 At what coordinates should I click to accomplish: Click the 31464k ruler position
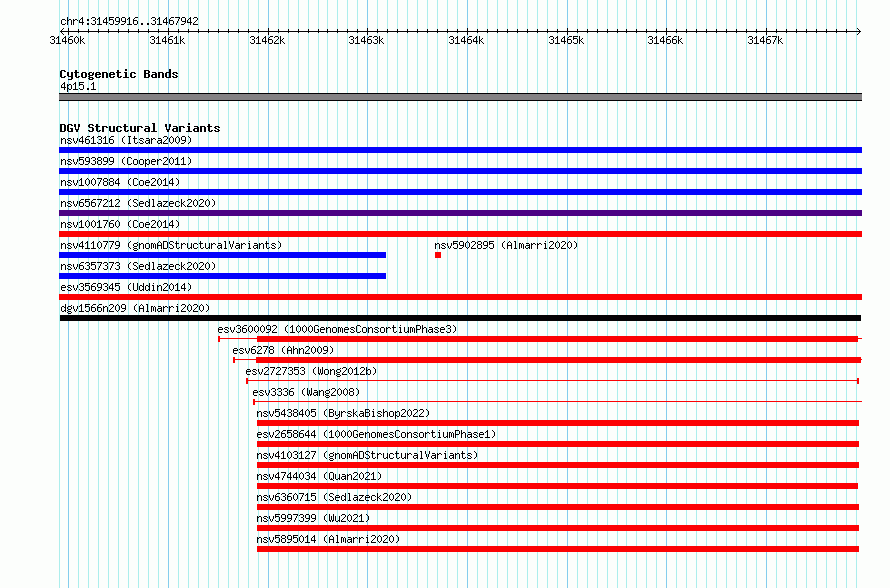(x=467, y=40)
